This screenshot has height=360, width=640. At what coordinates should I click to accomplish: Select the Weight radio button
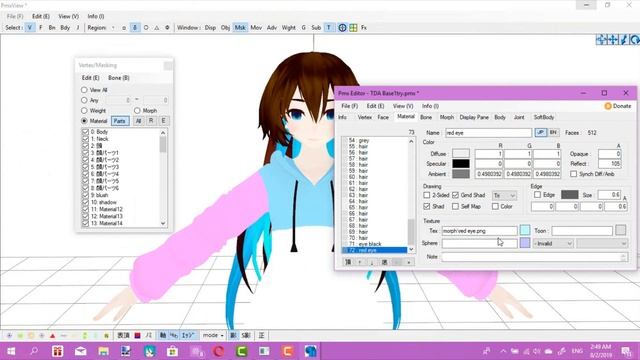point(84,111)
